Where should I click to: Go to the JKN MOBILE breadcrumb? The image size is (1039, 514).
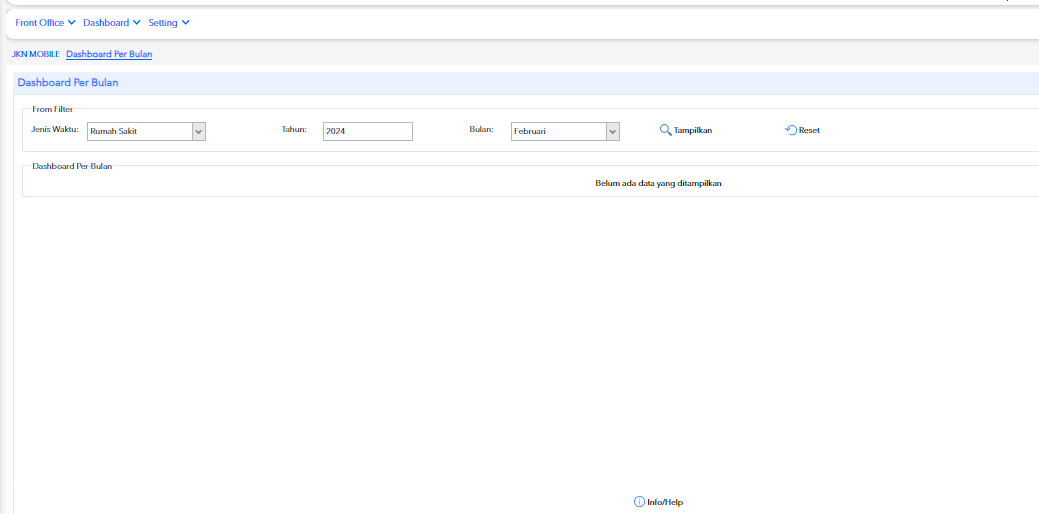36,54
